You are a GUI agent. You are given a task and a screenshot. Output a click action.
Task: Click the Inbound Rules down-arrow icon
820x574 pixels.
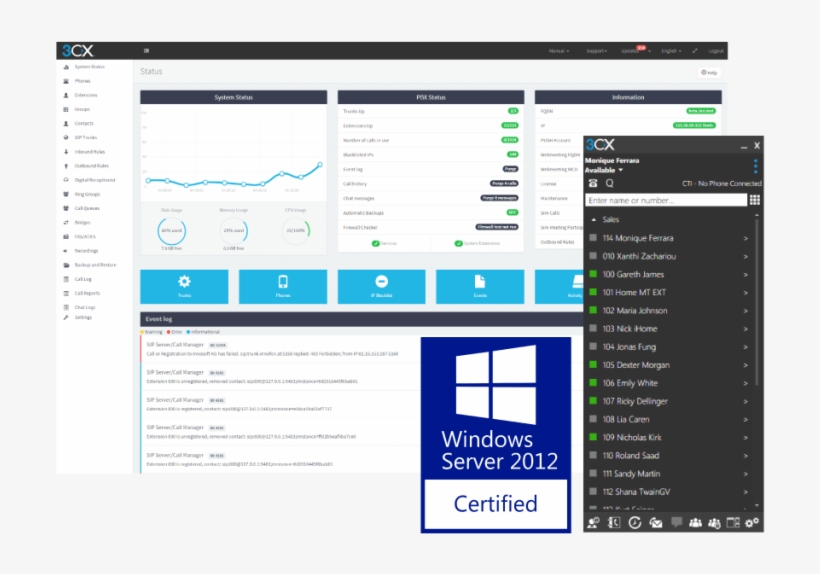[x=66, y=152]
